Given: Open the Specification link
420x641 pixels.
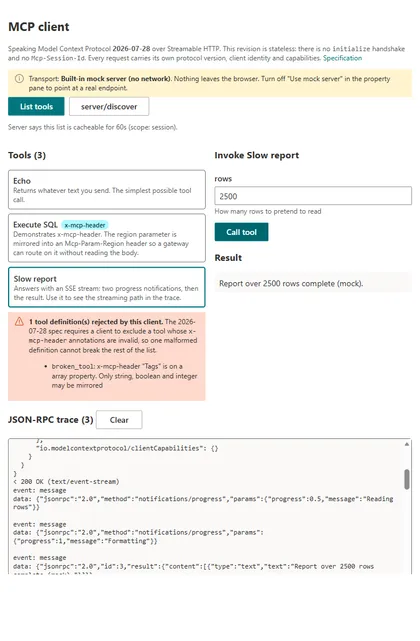Looking at the screenshot, I should tap(342, 58).
